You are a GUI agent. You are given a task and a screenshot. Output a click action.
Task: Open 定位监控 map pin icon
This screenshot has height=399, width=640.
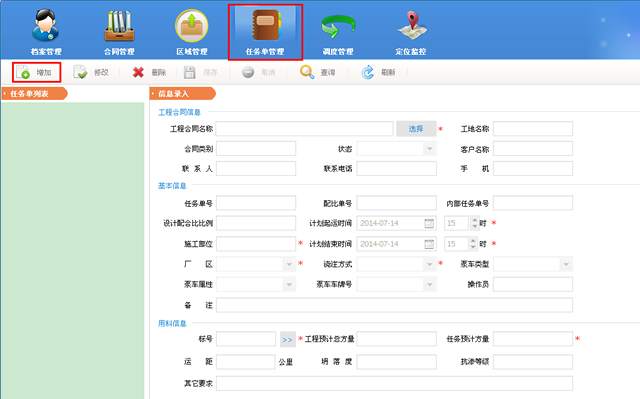(x=411, y=26)
